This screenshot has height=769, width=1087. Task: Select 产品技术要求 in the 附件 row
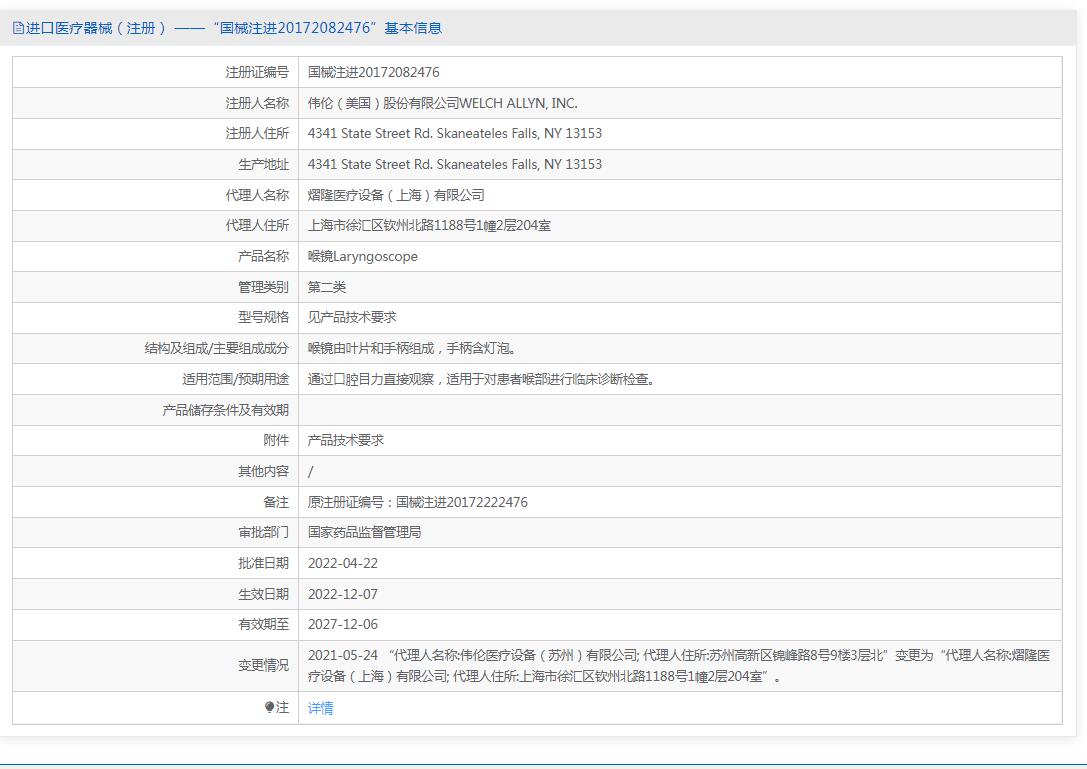point(345,440)
